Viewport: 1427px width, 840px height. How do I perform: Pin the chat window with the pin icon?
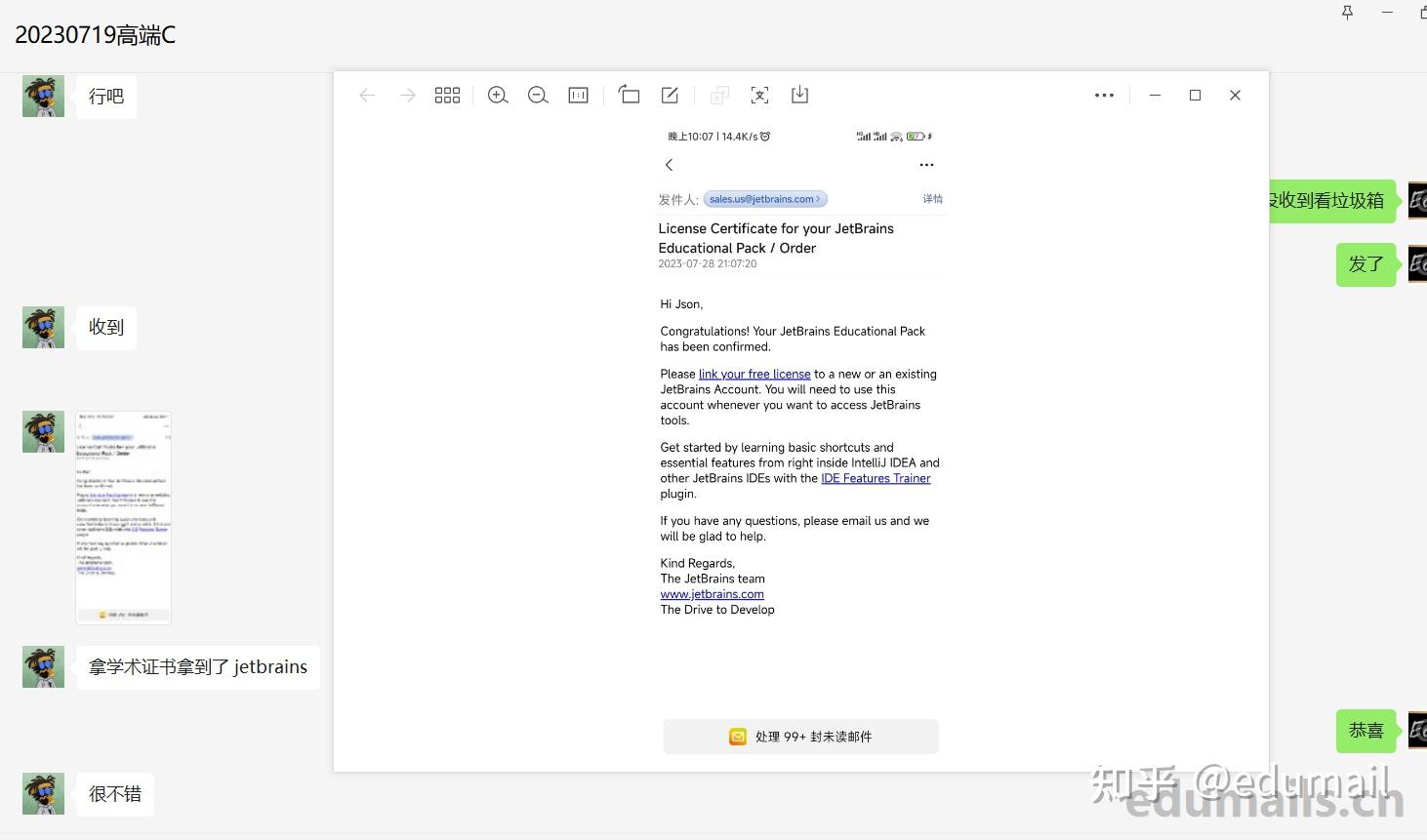click(x=1346, y=13)
